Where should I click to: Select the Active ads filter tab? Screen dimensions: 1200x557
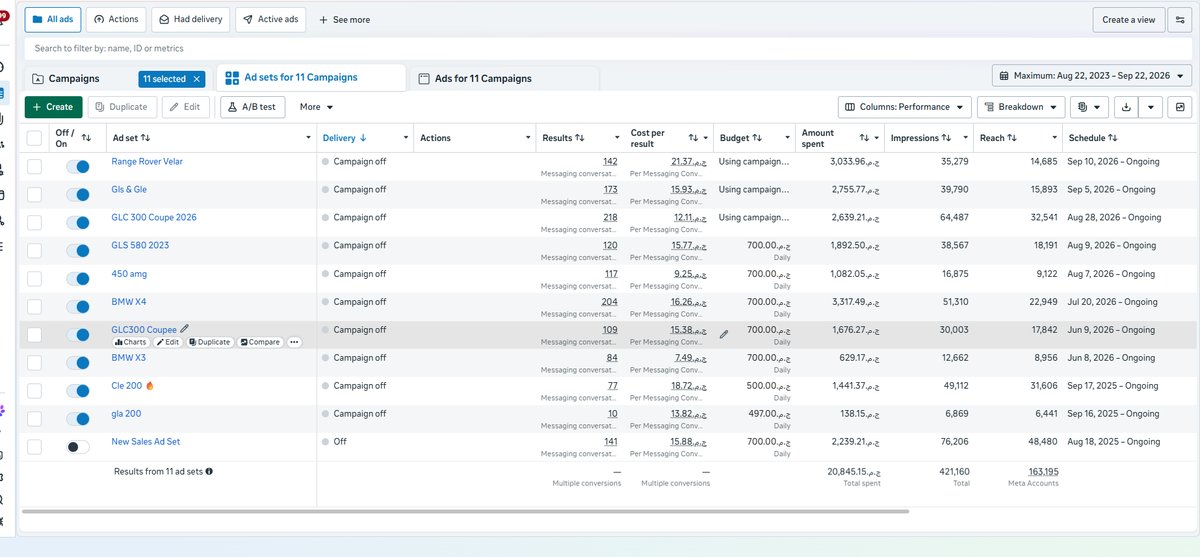270,19
